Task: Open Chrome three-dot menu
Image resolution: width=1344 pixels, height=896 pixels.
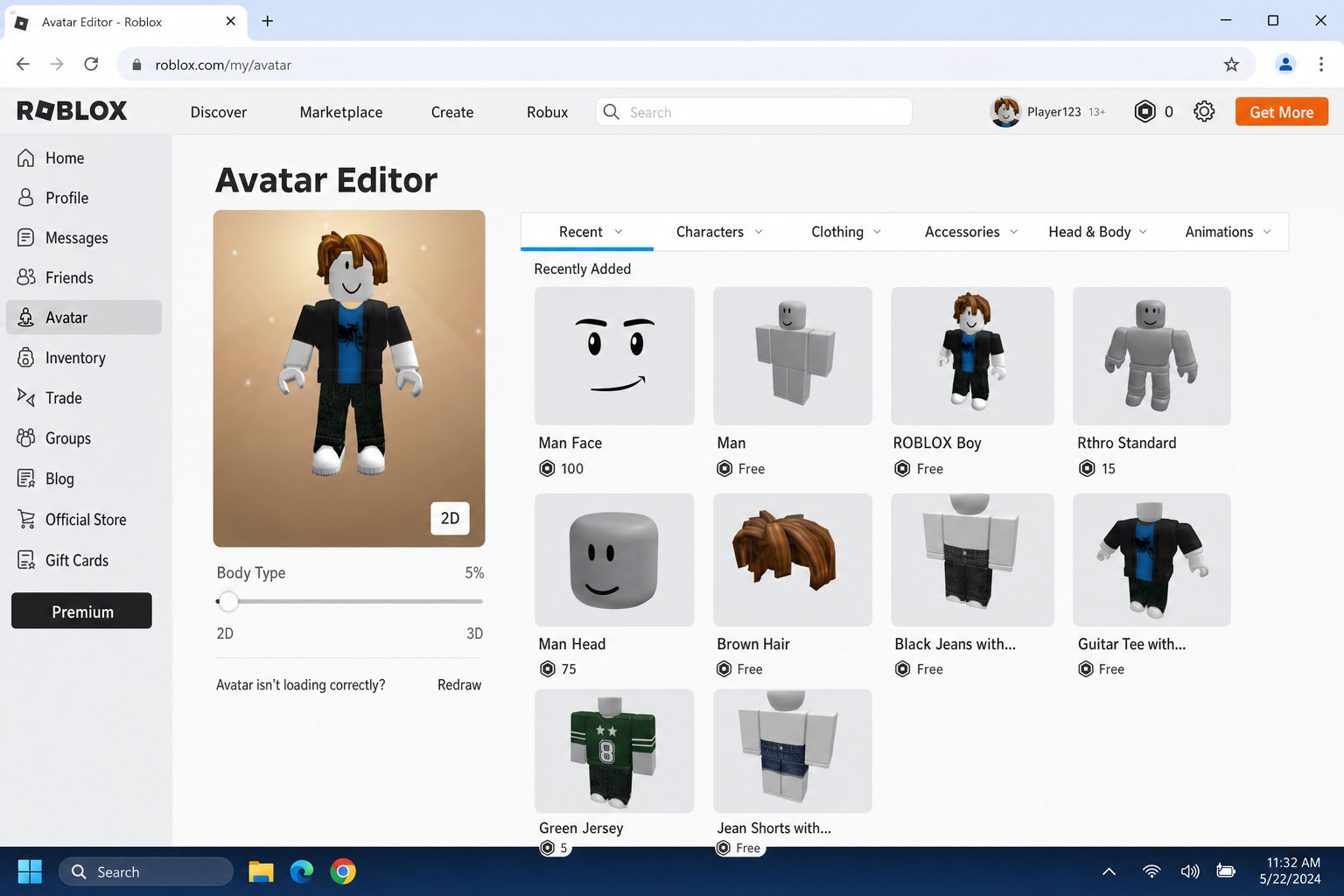Action: coord(1321,64)
